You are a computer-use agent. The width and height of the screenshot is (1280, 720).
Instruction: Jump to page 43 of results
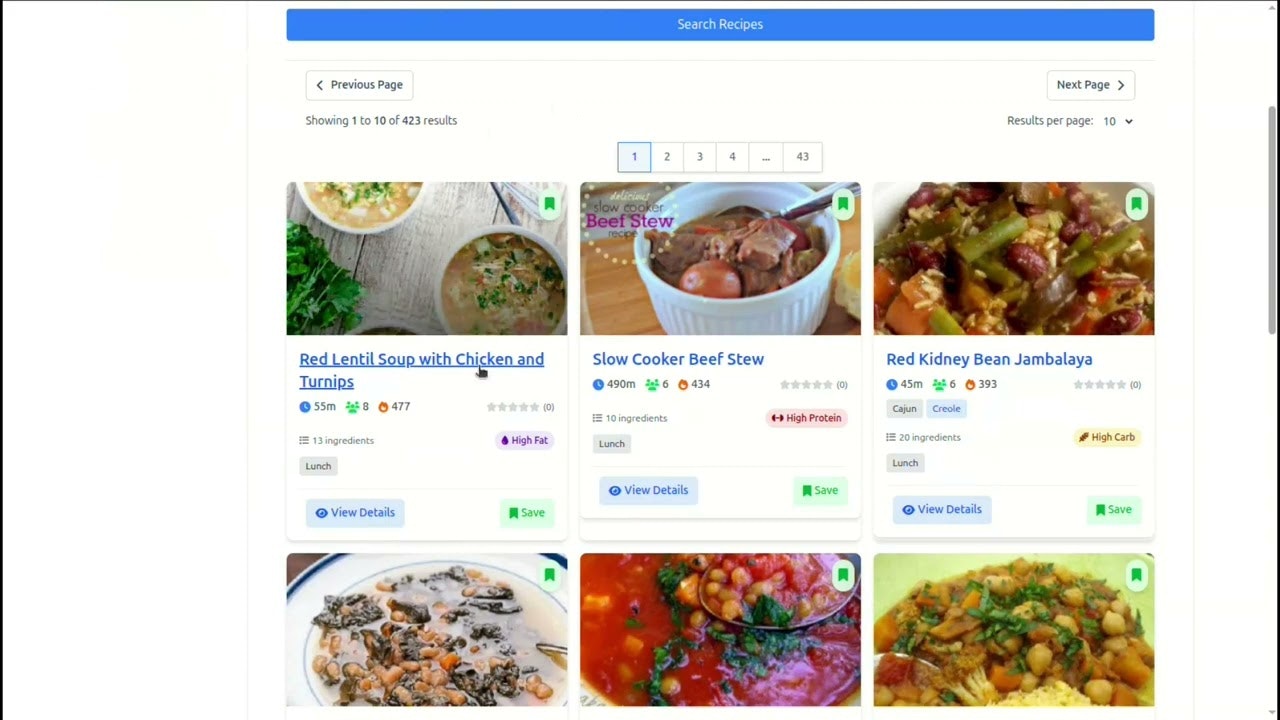(x=802, y=156)
